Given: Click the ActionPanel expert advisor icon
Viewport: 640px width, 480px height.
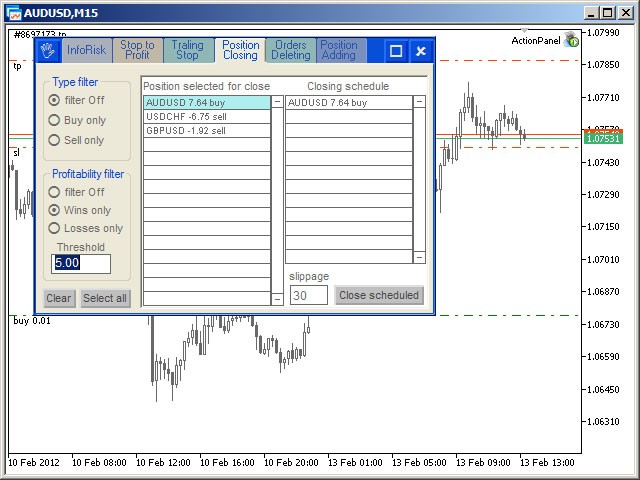Looking at the screenshot, I should [571, 40].
